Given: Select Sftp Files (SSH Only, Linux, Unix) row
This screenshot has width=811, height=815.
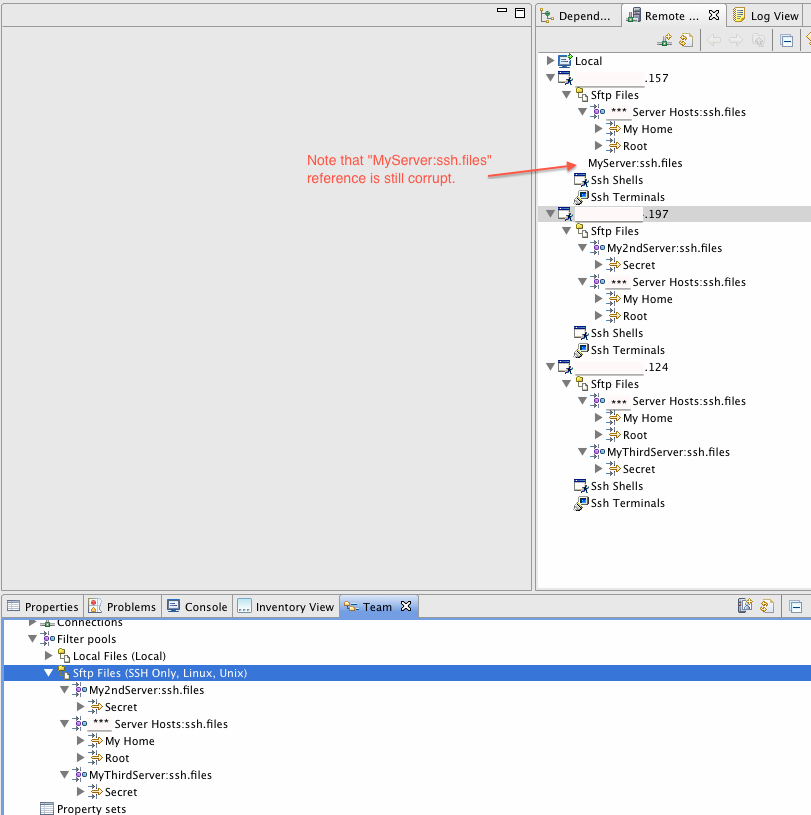Looking at the screenshot, I should point(159,673).
